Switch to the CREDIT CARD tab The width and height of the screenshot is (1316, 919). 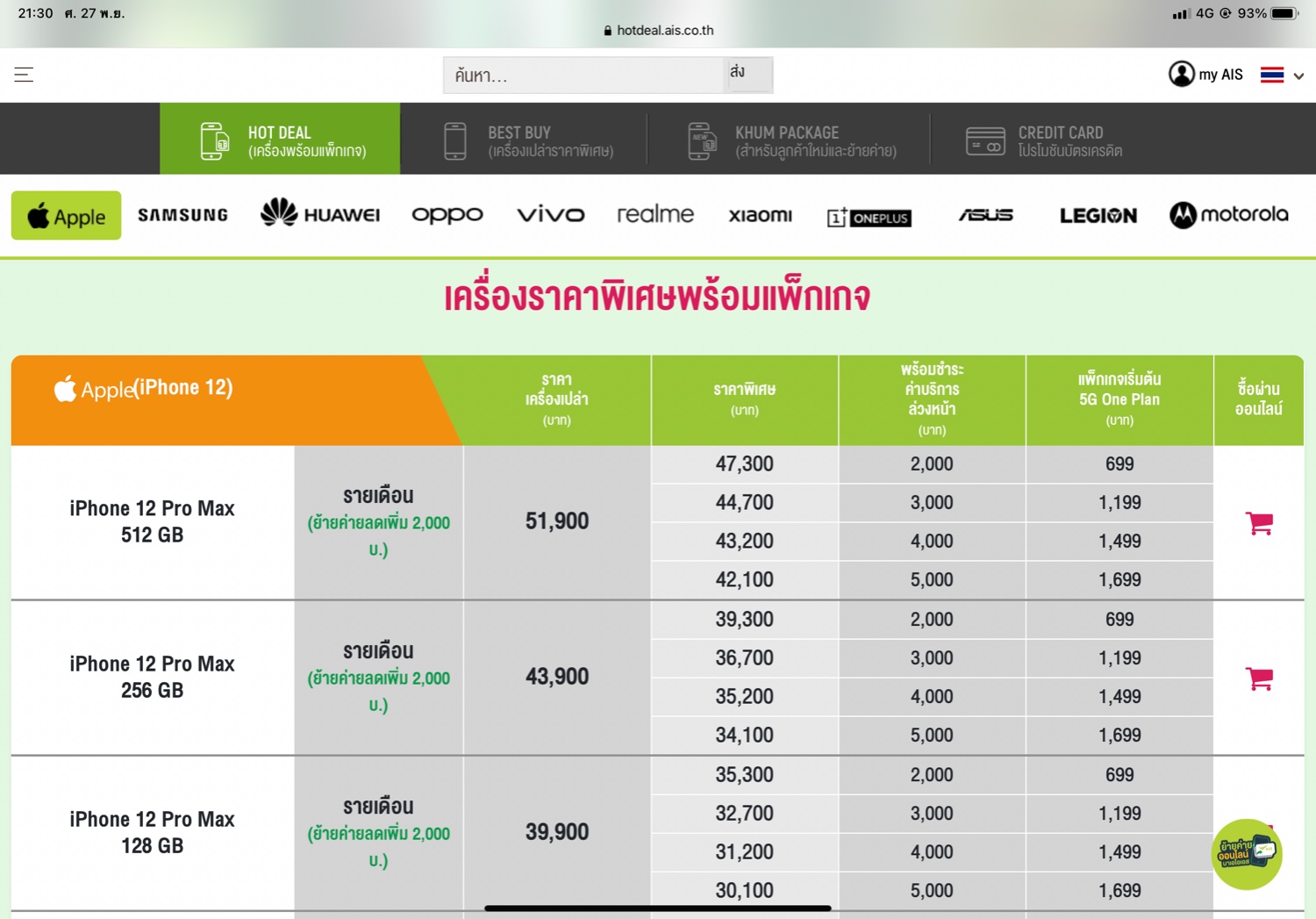(x=1044, y=140)
